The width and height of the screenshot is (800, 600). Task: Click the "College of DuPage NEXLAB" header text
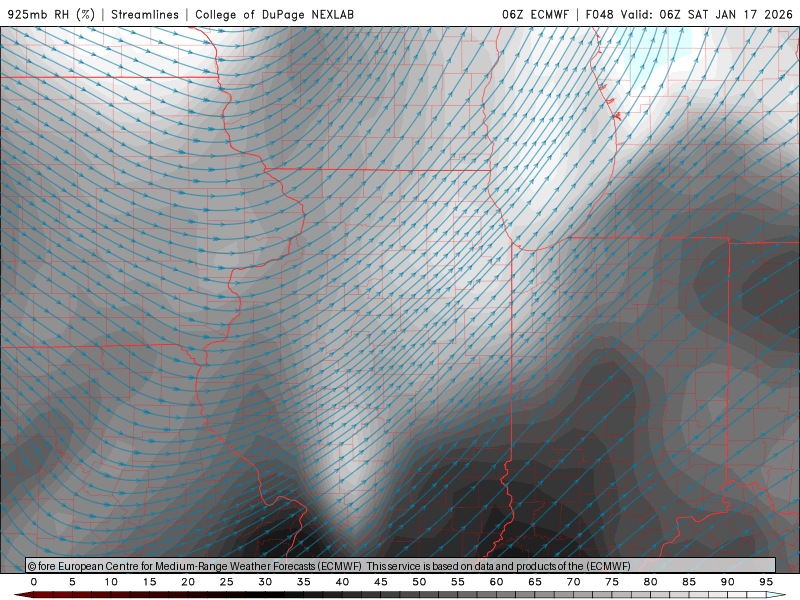point(274,14)
